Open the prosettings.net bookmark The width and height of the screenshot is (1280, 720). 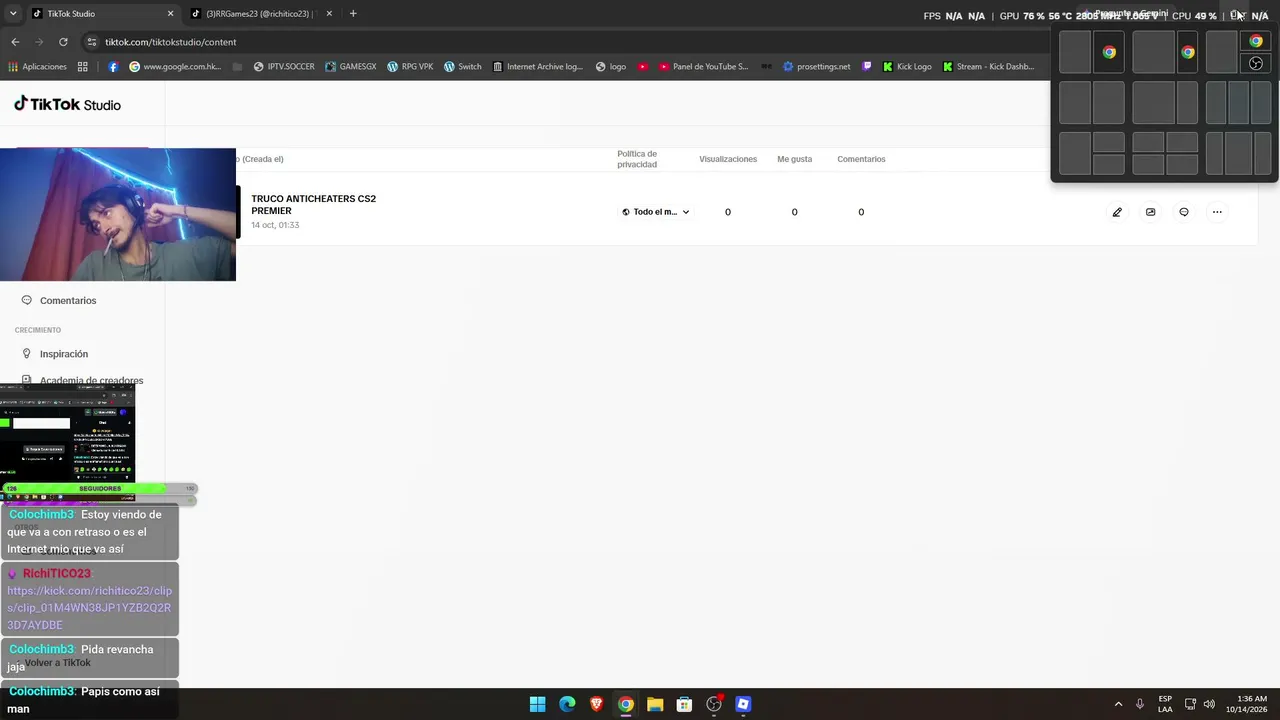[816, 67]
